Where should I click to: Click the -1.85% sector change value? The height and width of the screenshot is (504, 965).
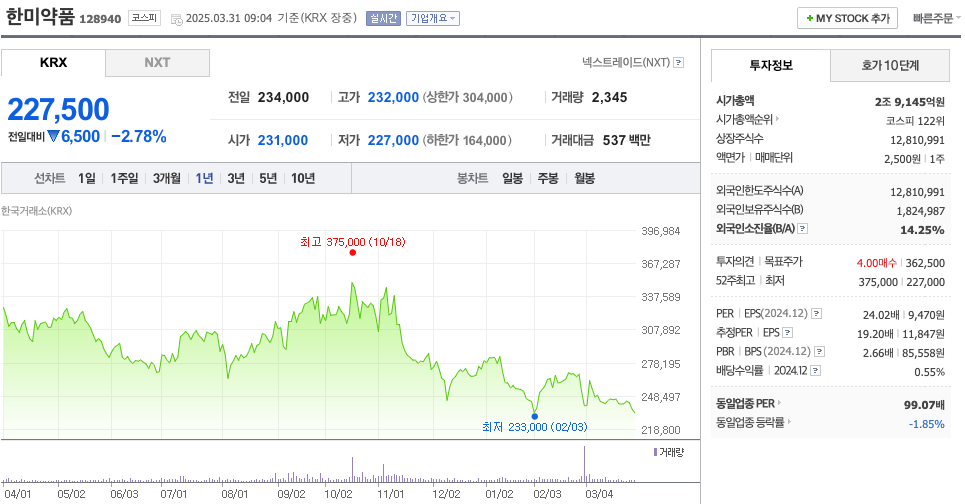tap(926, 424)
